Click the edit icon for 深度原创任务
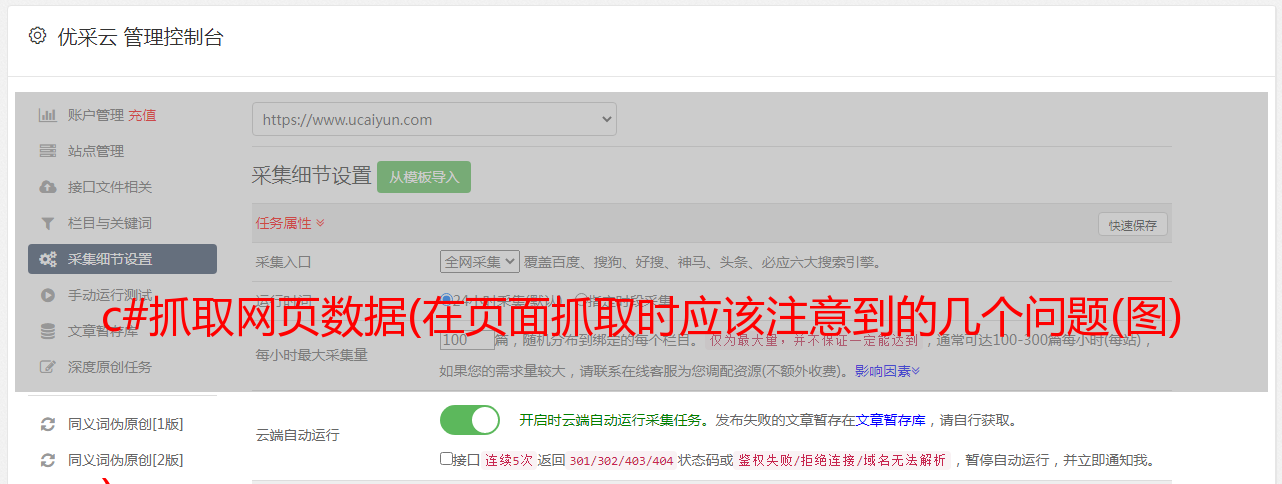This screenshot has width=1282, height=484. tap(47, 367)
